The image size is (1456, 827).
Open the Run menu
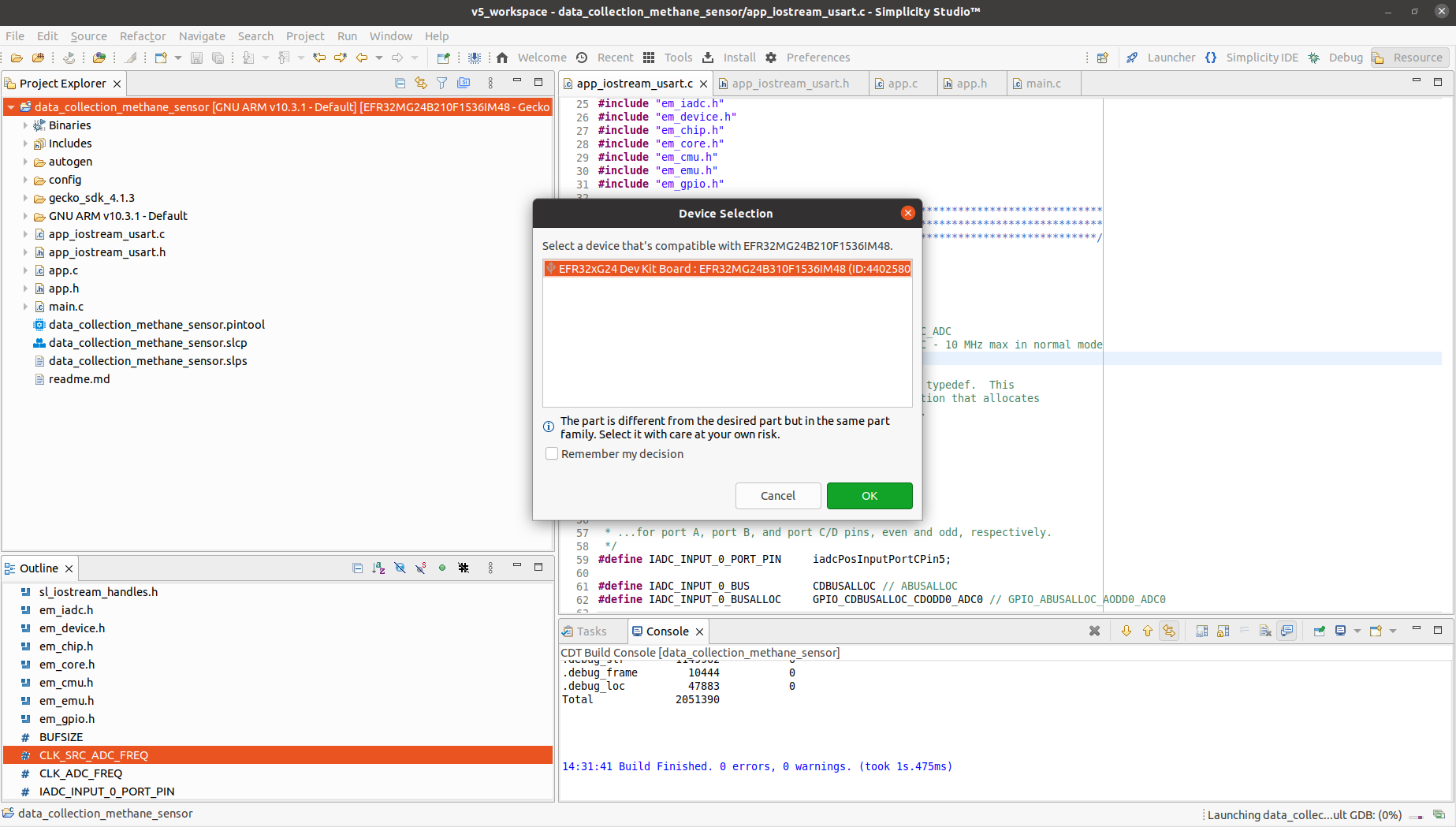click(x=347, y=36)
